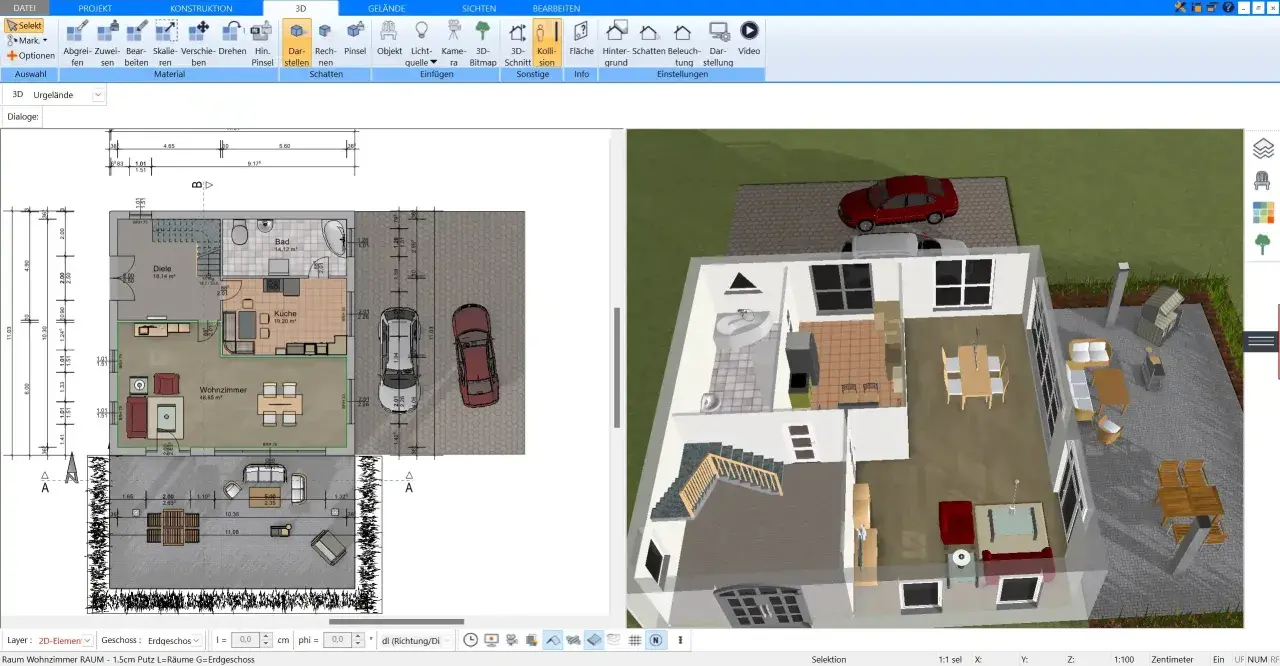The width and height of the screenshot is (1280, 666).
Task: Open Beleuchtung settings
Action: [682, 43]
